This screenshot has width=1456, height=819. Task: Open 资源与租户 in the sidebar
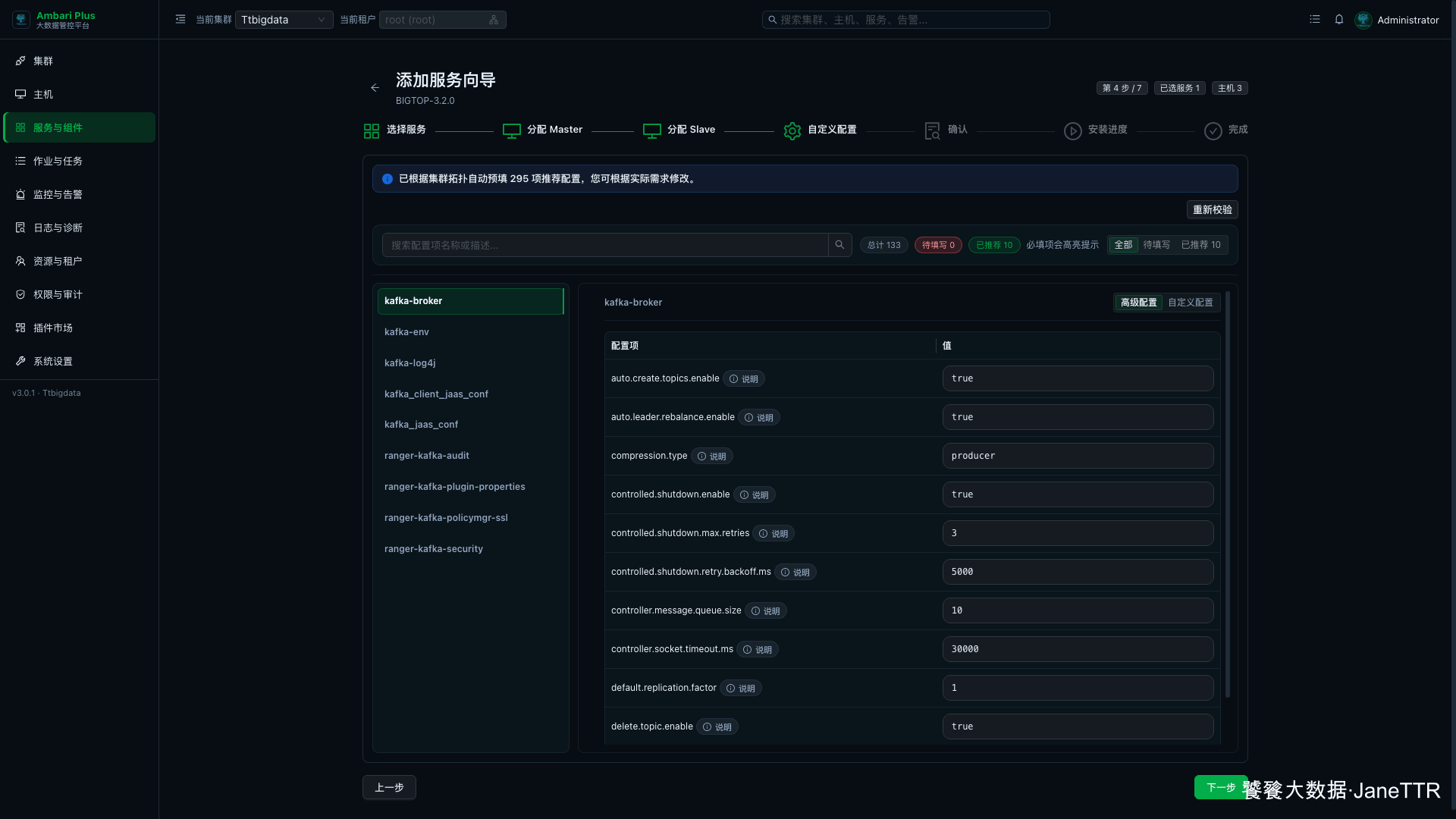[80, 261]
